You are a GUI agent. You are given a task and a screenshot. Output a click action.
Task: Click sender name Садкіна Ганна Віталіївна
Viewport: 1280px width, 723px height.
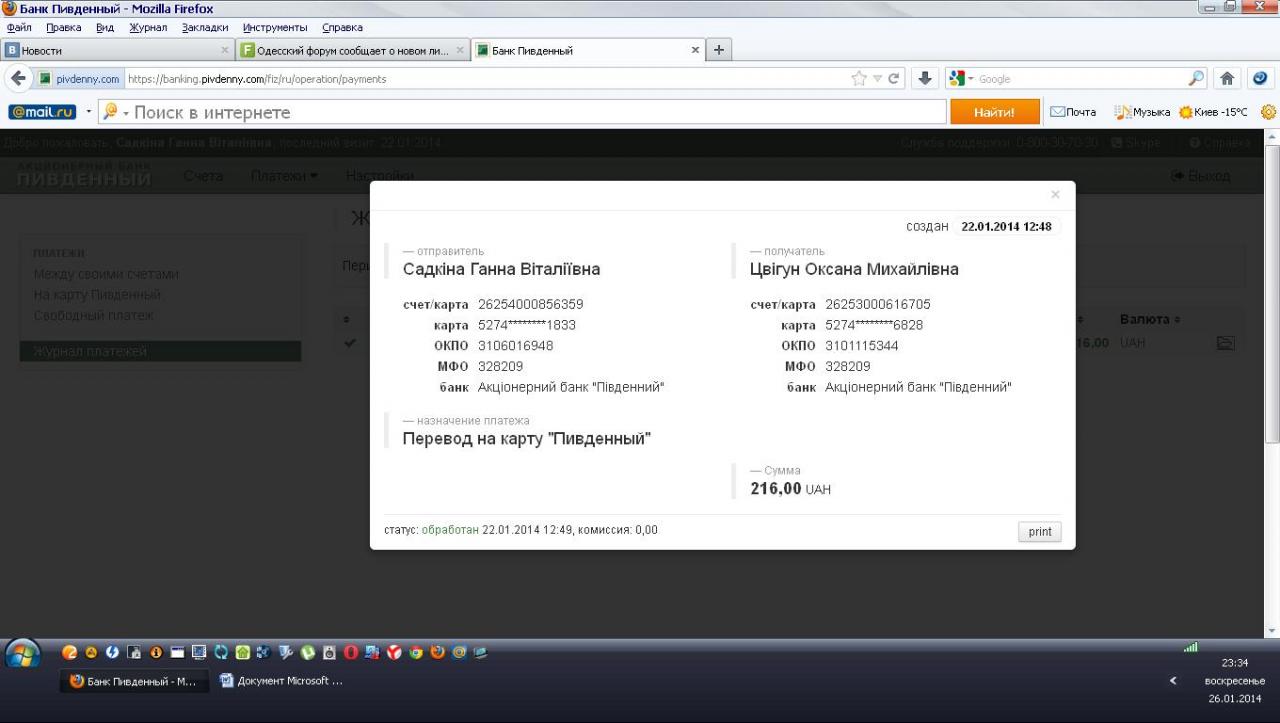pos(501,269)
